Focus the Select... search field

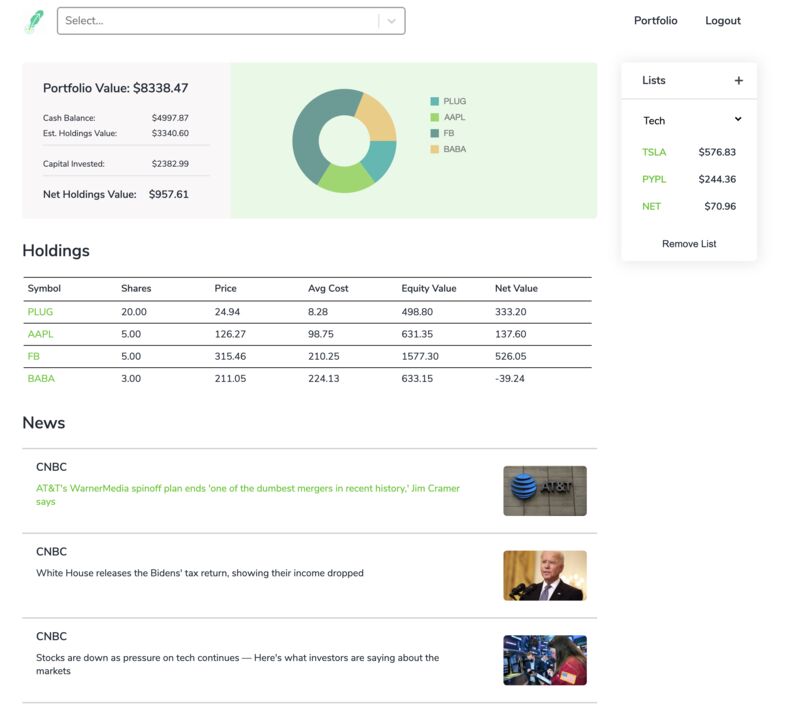pyautogui.click(x=231, y=21)
